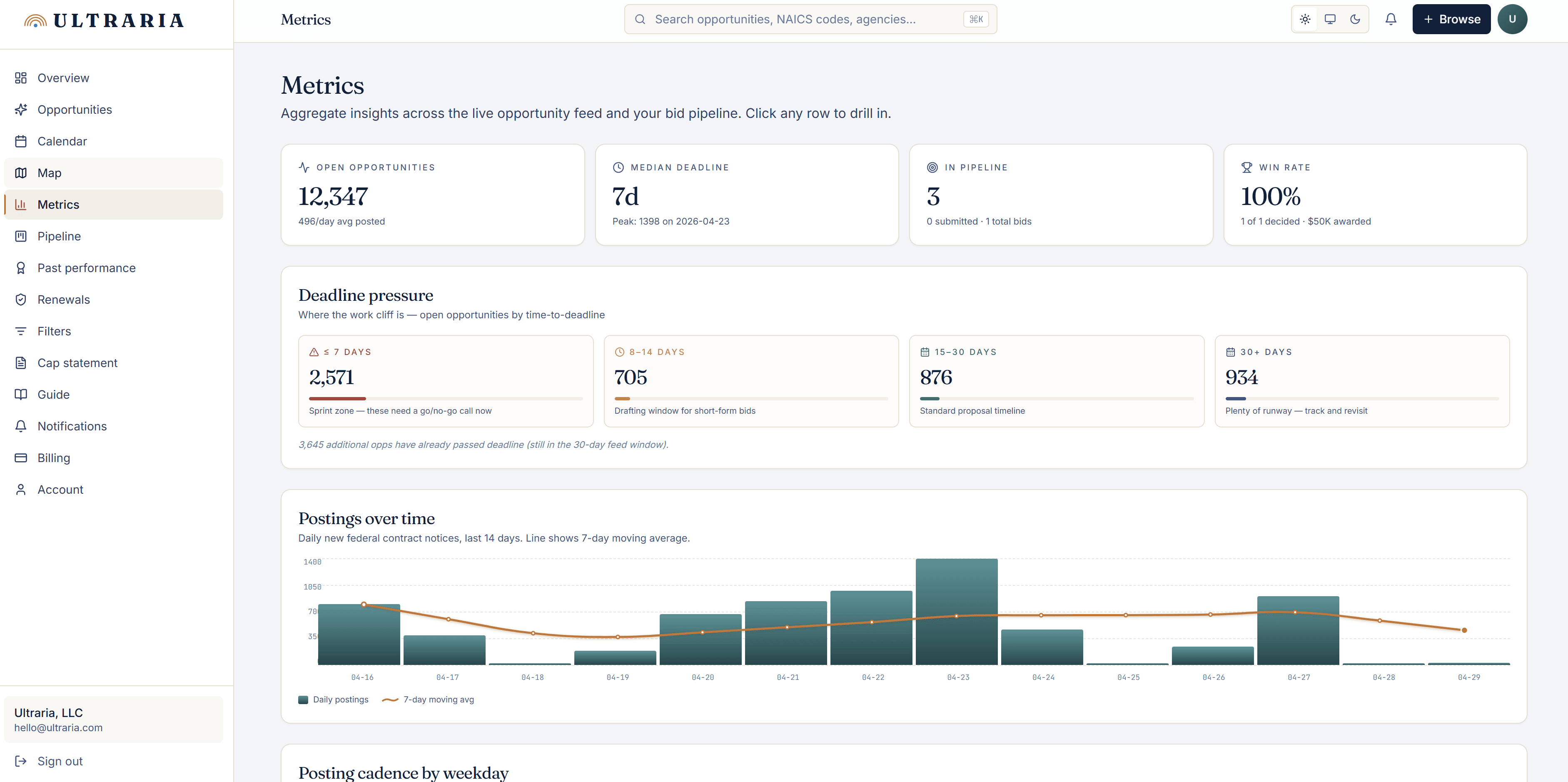Click the search opportunities input field
Viewport: 1568px width, 782px height.
point(810,20)
